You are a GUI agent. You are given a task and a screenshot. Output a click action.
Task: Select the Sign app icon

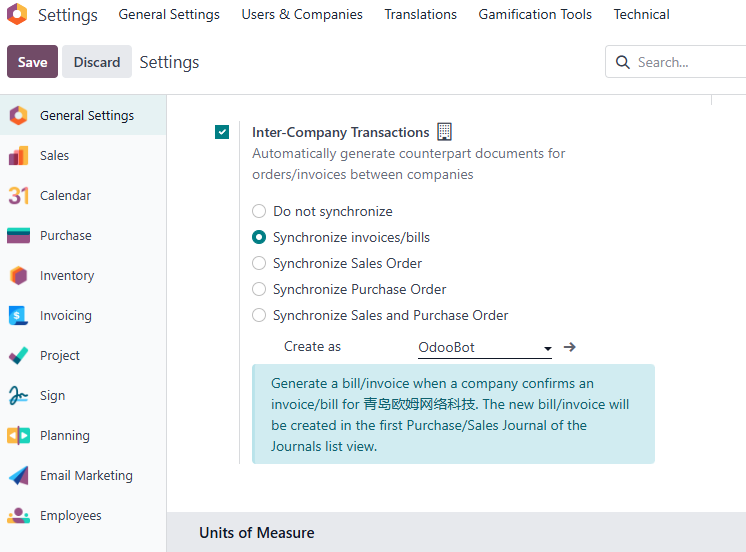pyautogui.click(x=19, y=395)
